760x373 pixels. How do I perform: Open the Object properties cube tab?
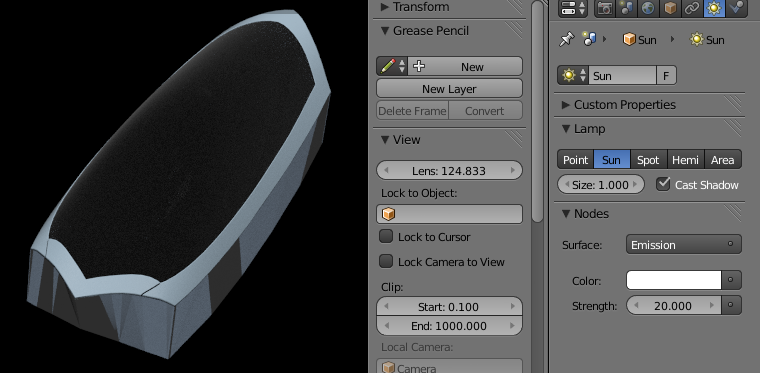[670, 8]
